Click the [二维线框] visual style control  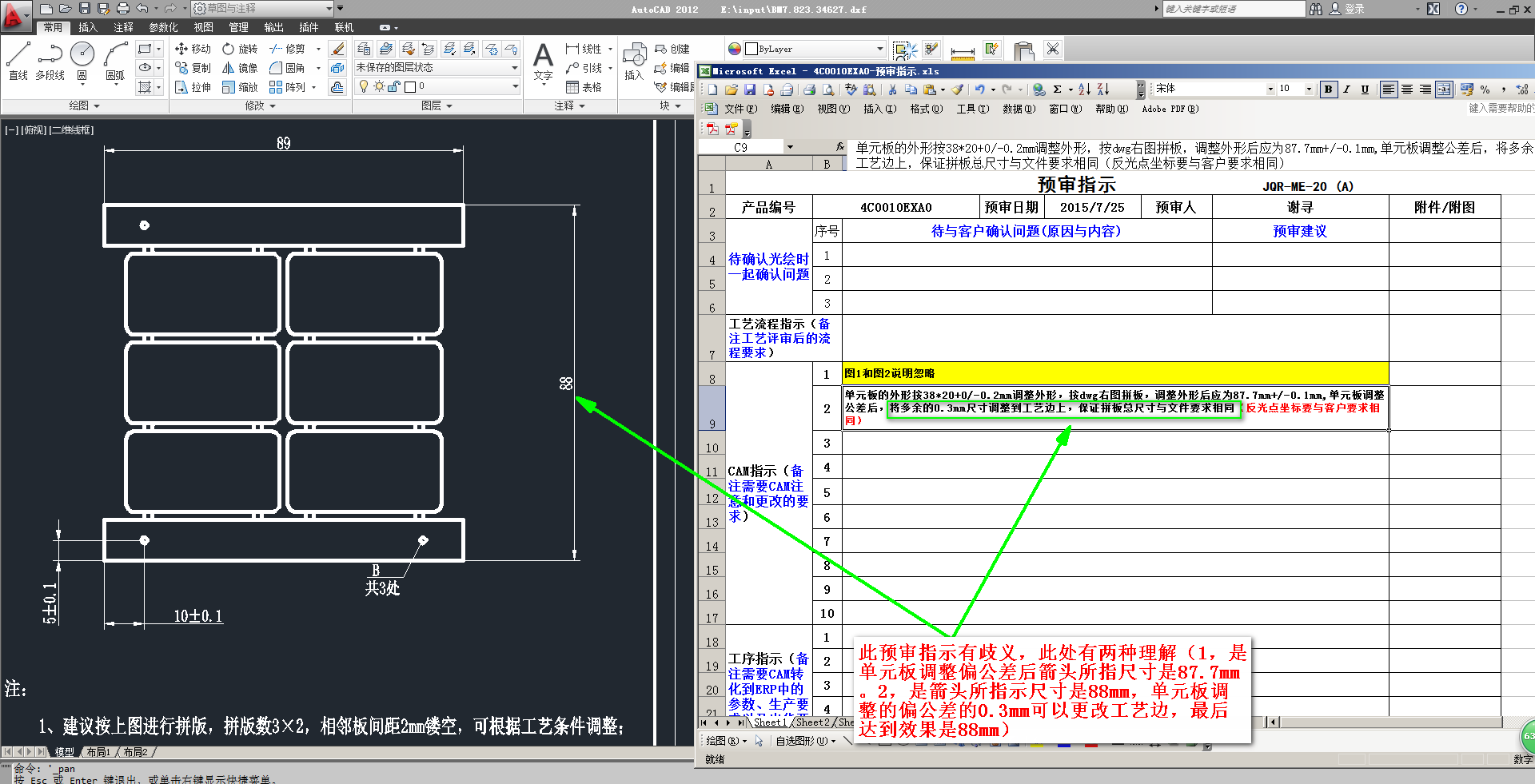tap(71, 130)
